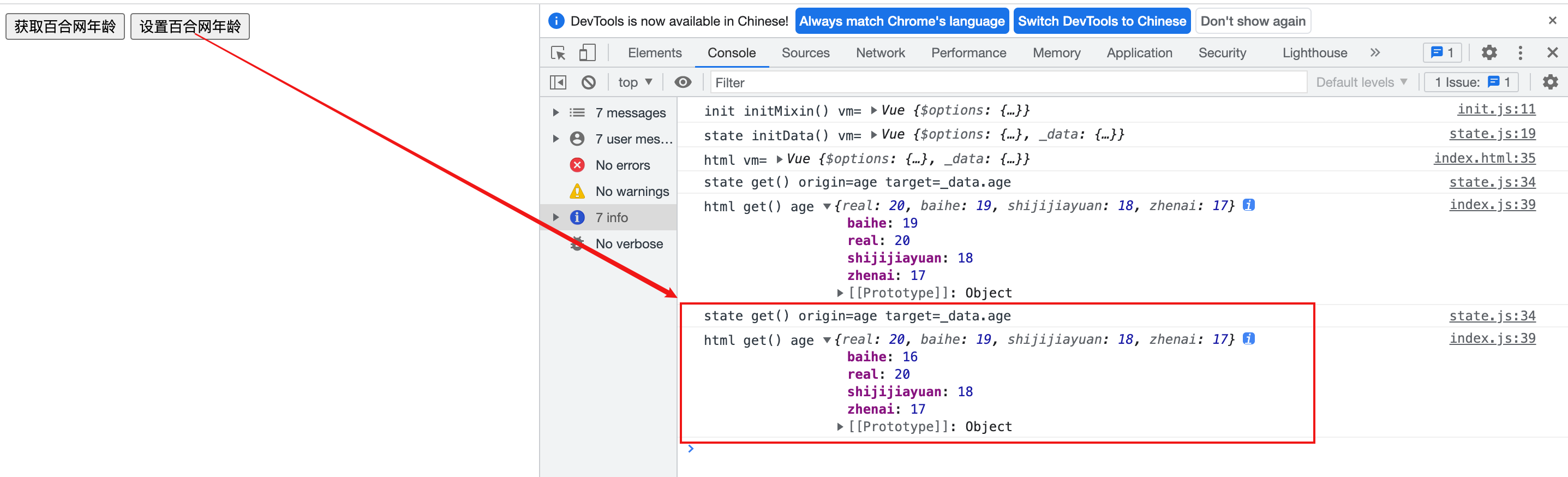Expand the Vue object in state initData log
The height and width of the screenshot is (477, 1568).
pyautogui.click(x=873, y=135)
